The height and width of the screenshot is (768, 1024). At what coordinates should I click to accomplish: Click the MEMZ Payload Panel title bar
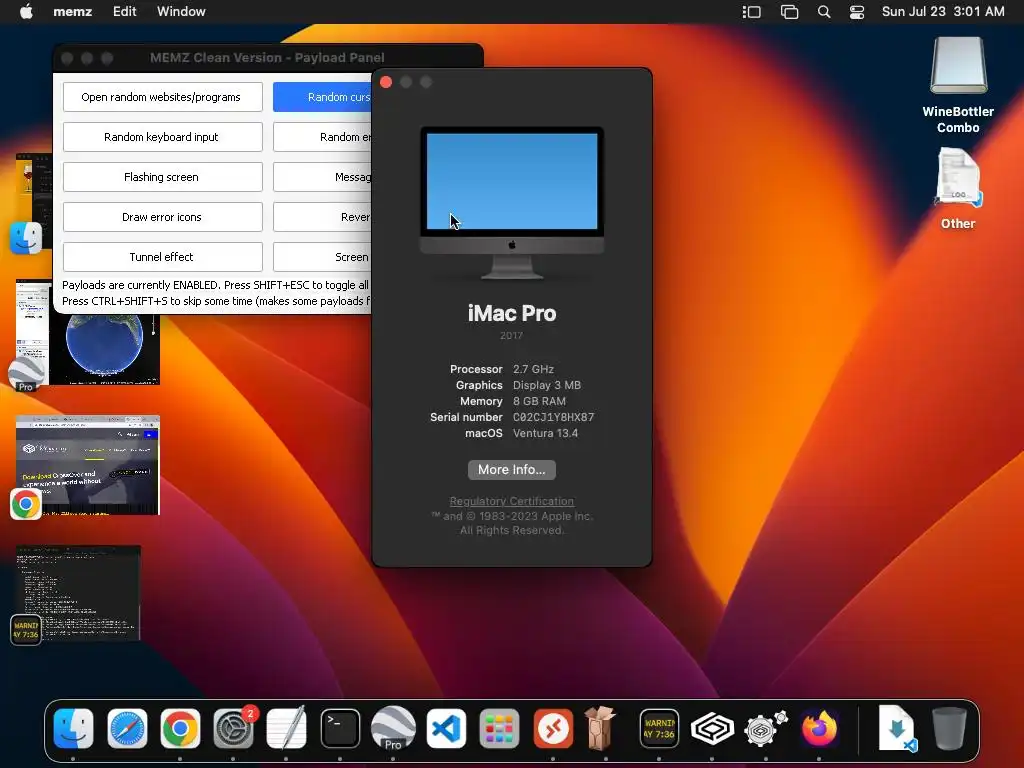[267, 57]
